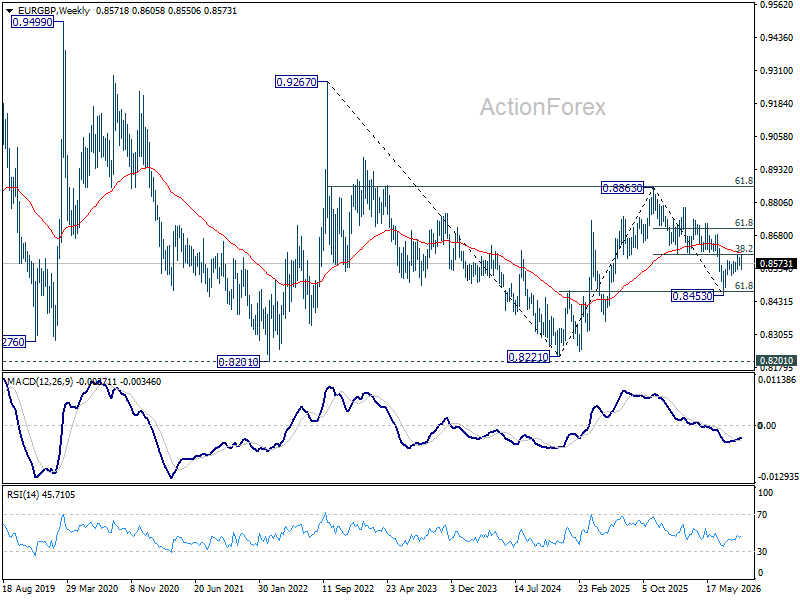Select the 0.88630 high price label
Screen dimensions: 800x600
click(622, 188)
